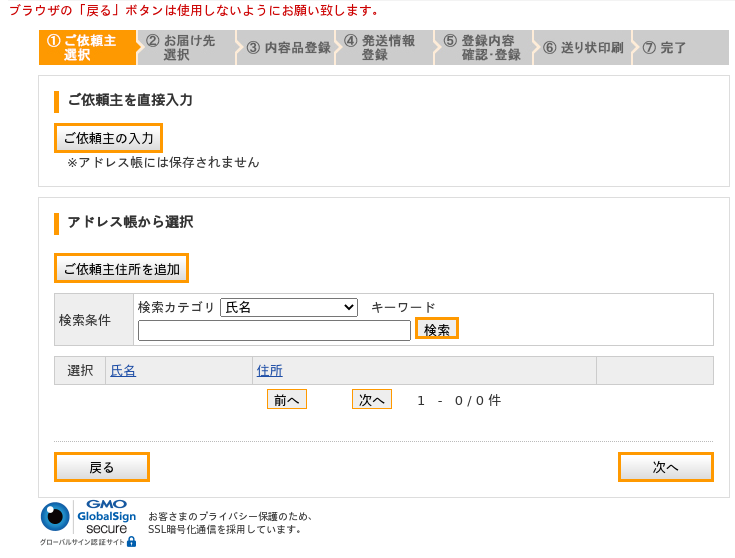Image resolution: width=735 pixels, height=558 pixels.
Task: Open step ④ 発送情報登録
Action: pos(385,47)
